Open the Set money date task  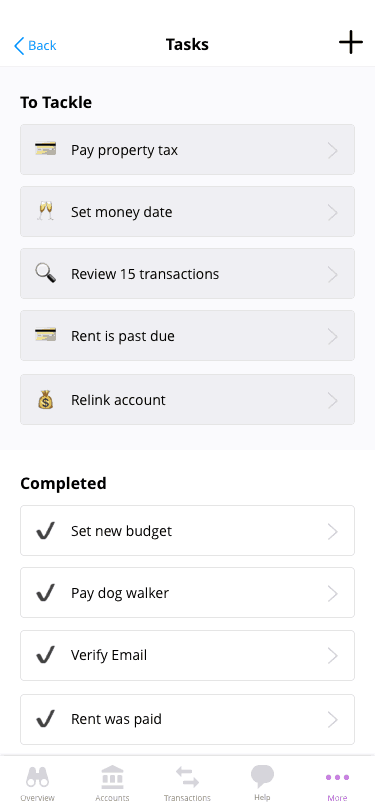click(x=188, y=211)
